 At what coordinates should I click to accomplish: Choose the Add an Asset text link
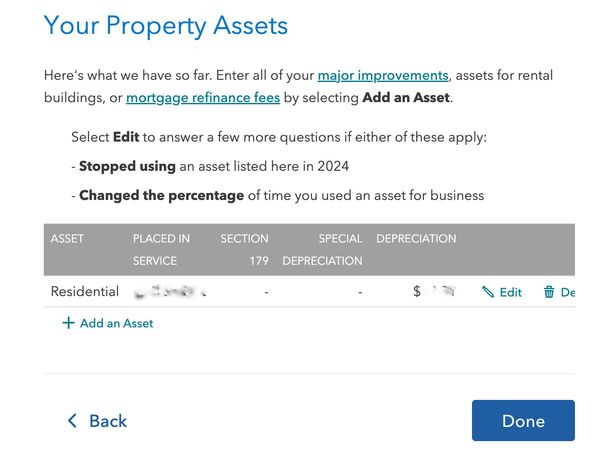pyautogui.click(x=117, y=323)
